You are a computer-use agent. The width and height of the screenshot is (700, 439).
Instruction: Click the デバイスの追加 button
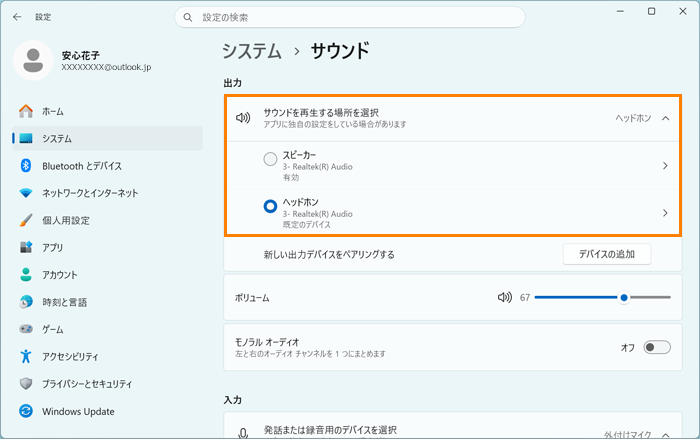pos(607,254)
